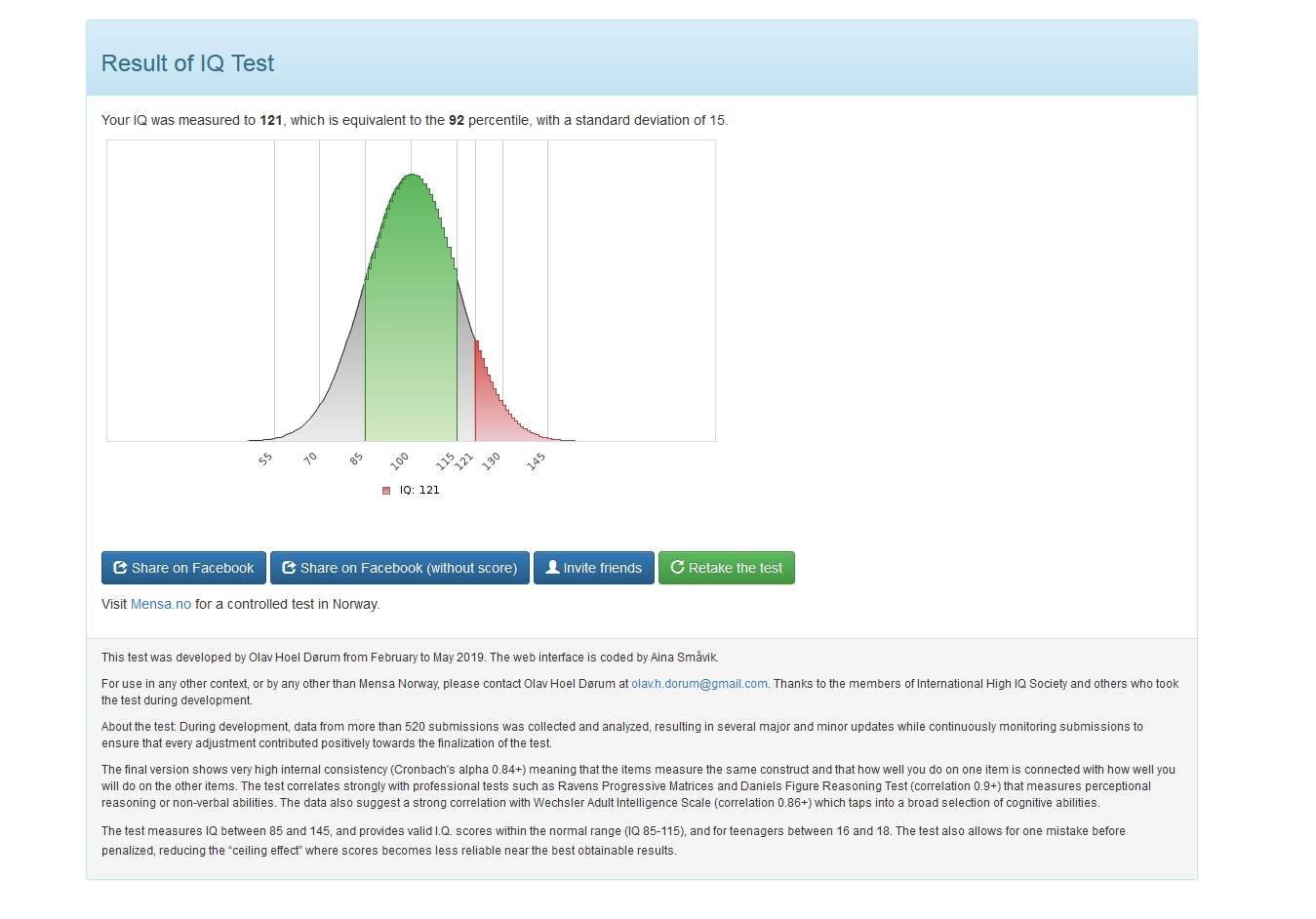1316x919 pixels.
Task: Click the 'Result of IQ Test' heading
Action: 187,63
